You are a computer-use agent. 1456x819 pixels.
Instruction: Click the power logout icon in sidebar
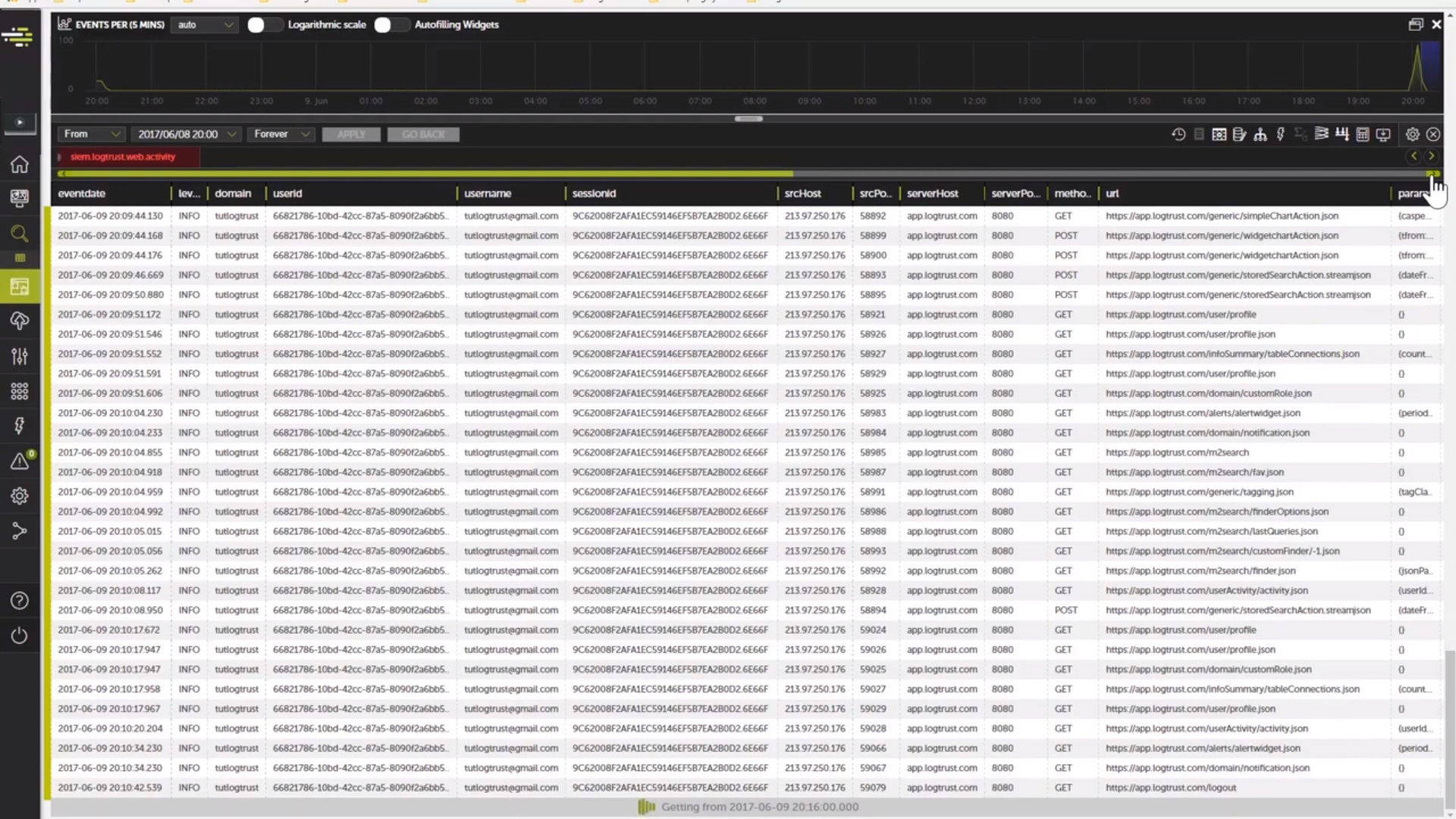(20, 635)
